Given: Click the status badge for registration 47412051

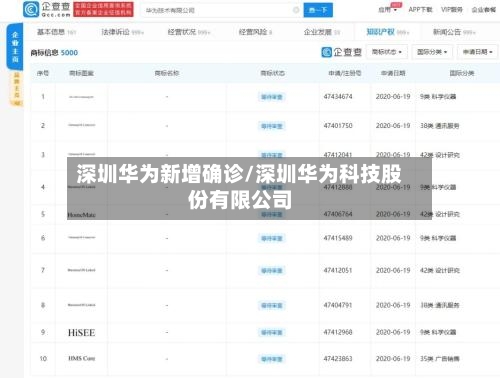Looking at the screenshot, I should point(272,271).
